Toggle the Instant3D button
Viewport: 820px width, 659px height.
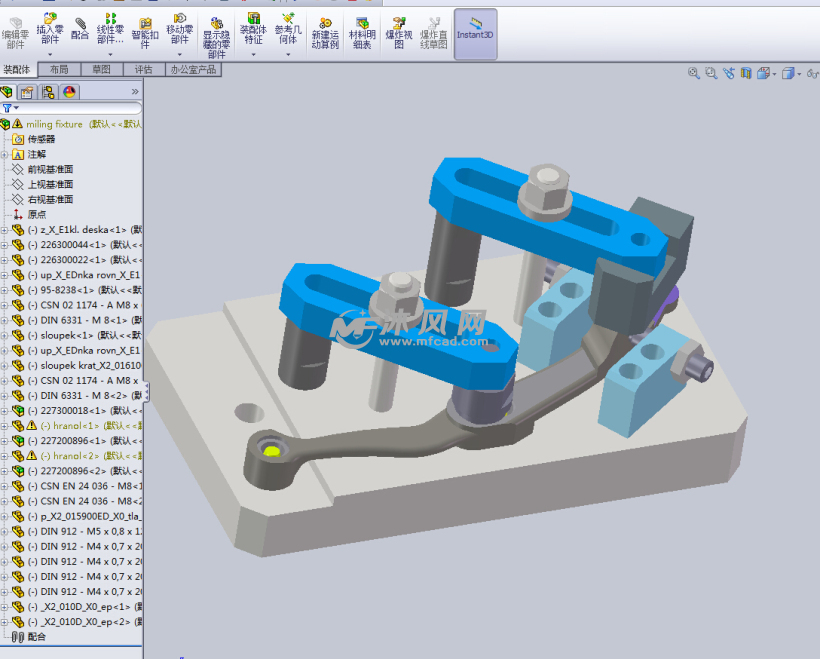click(x=475, y=30)
